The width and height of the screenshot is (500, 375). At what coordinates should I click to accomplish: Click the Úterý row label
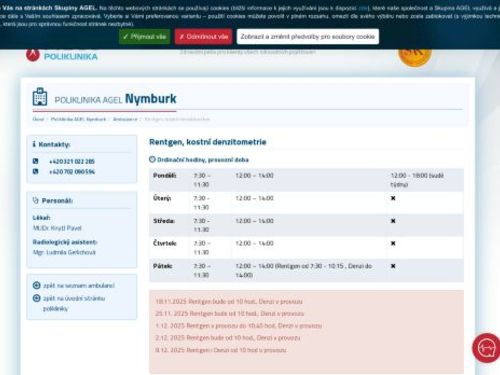[162, 198]
